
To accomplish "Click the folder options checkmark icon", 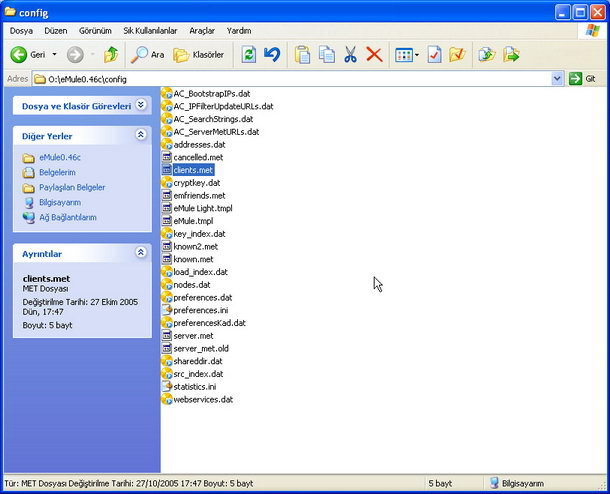I will click(458, 55).
